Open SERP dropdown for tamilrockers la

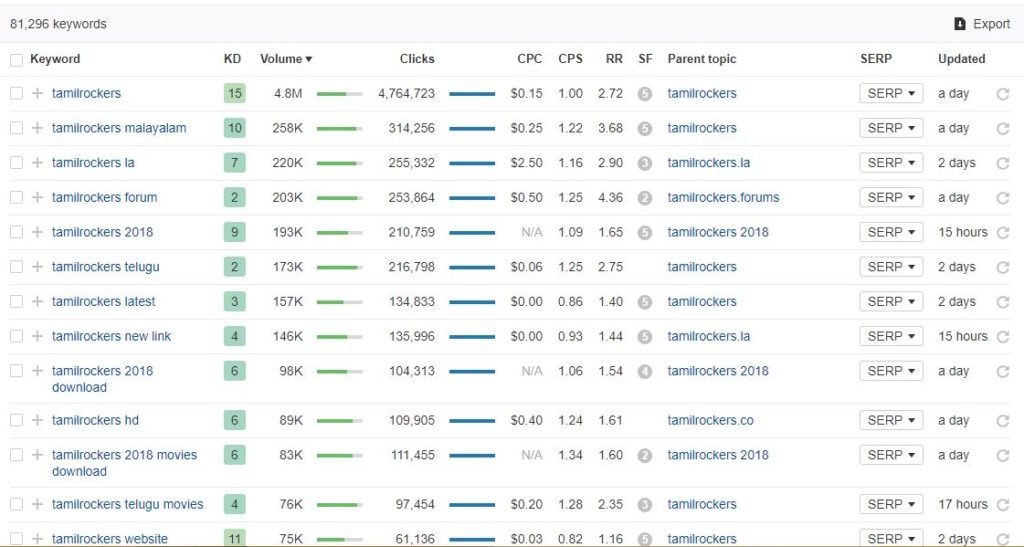click(x=891, y=163)
